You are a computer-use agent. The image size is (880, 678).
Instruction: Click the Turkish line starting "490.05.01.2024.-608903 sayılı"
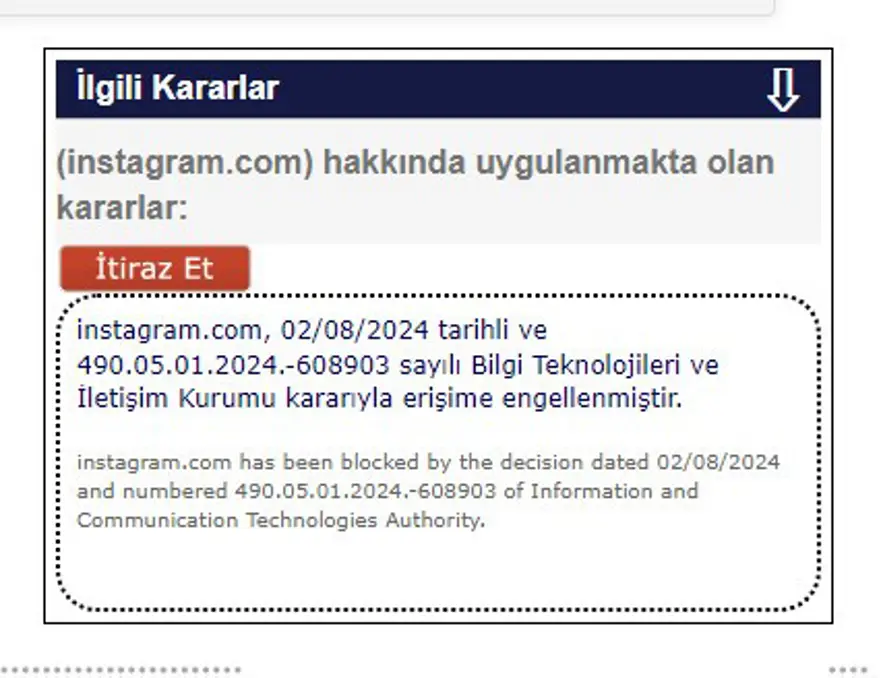pos(398,365)
